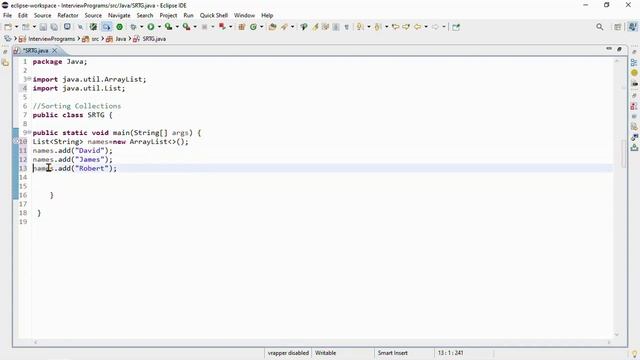Open the Window menu

(244, 16)
